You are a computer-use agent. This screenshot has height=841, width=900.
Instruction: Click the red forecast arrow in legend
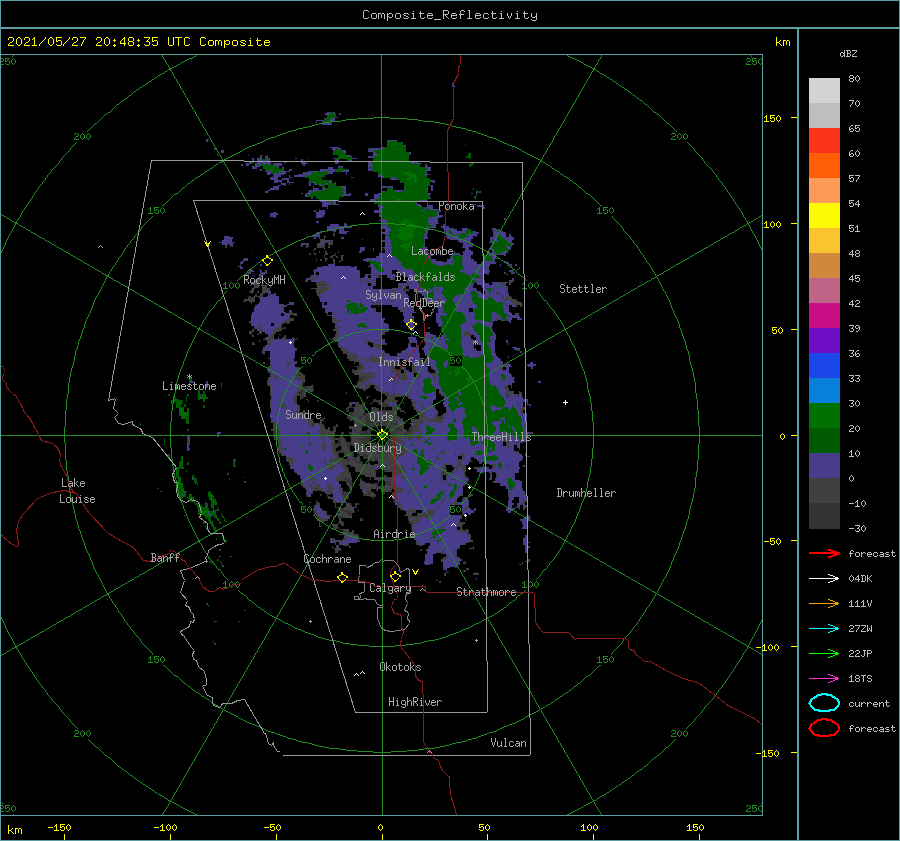tap(824, 553)
